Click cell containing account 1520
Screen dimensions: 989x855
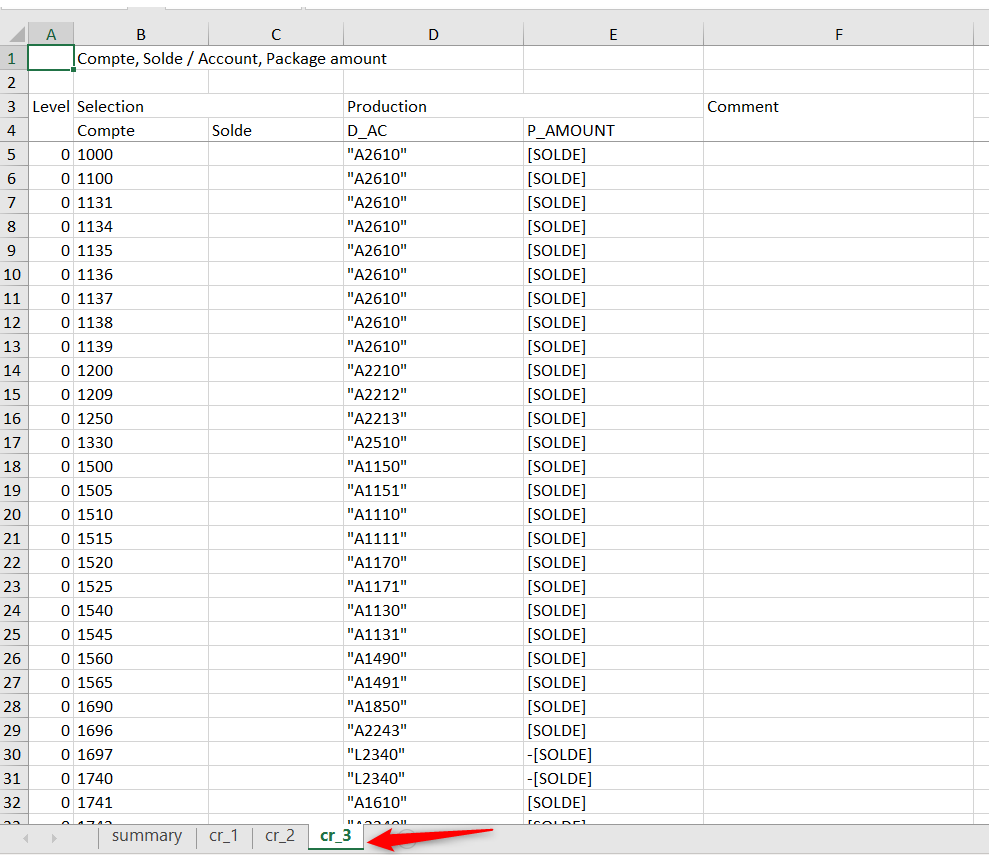pos(141,562)
